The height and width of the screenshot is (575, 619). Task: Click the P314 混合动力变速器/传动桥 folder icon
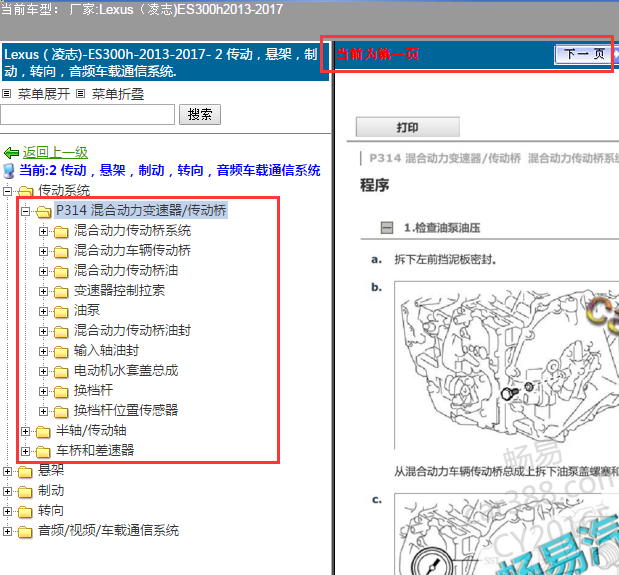tap(43, 212)
